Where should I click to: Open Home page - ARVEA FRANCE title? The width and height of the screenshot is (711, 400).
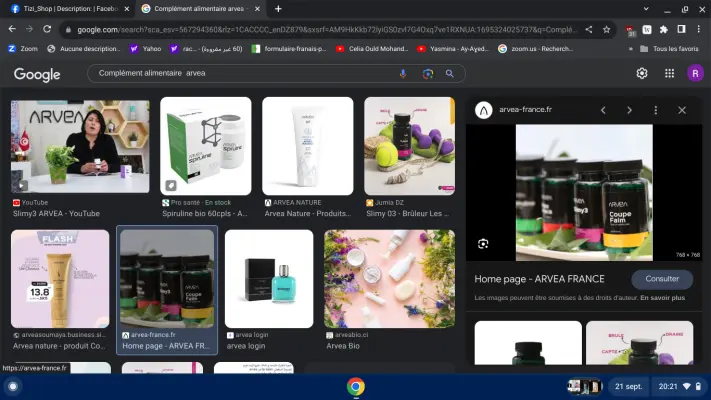(539, 279)
